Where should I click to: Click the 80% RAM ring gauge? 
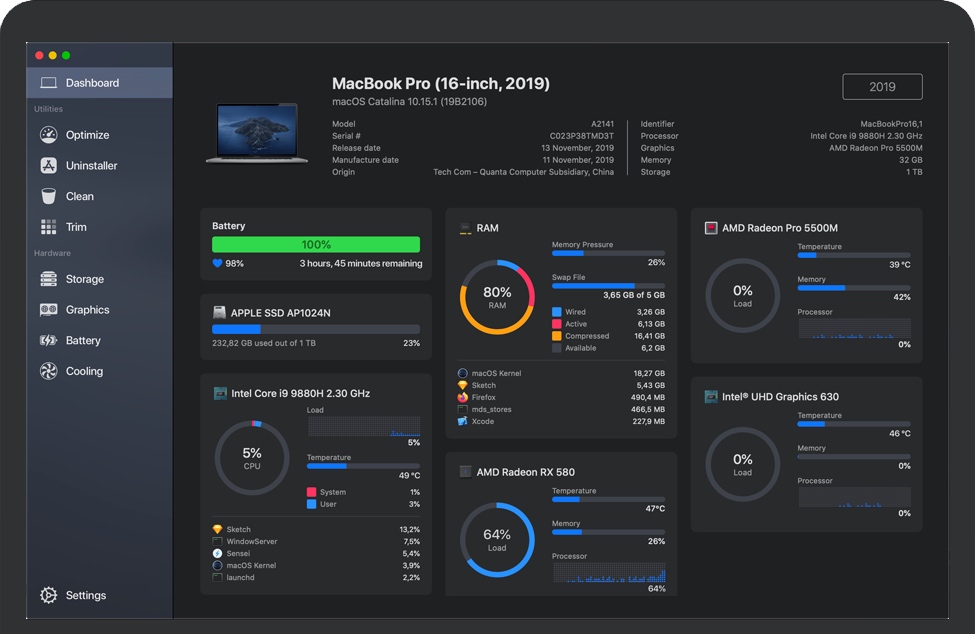[x=497, y=297]
